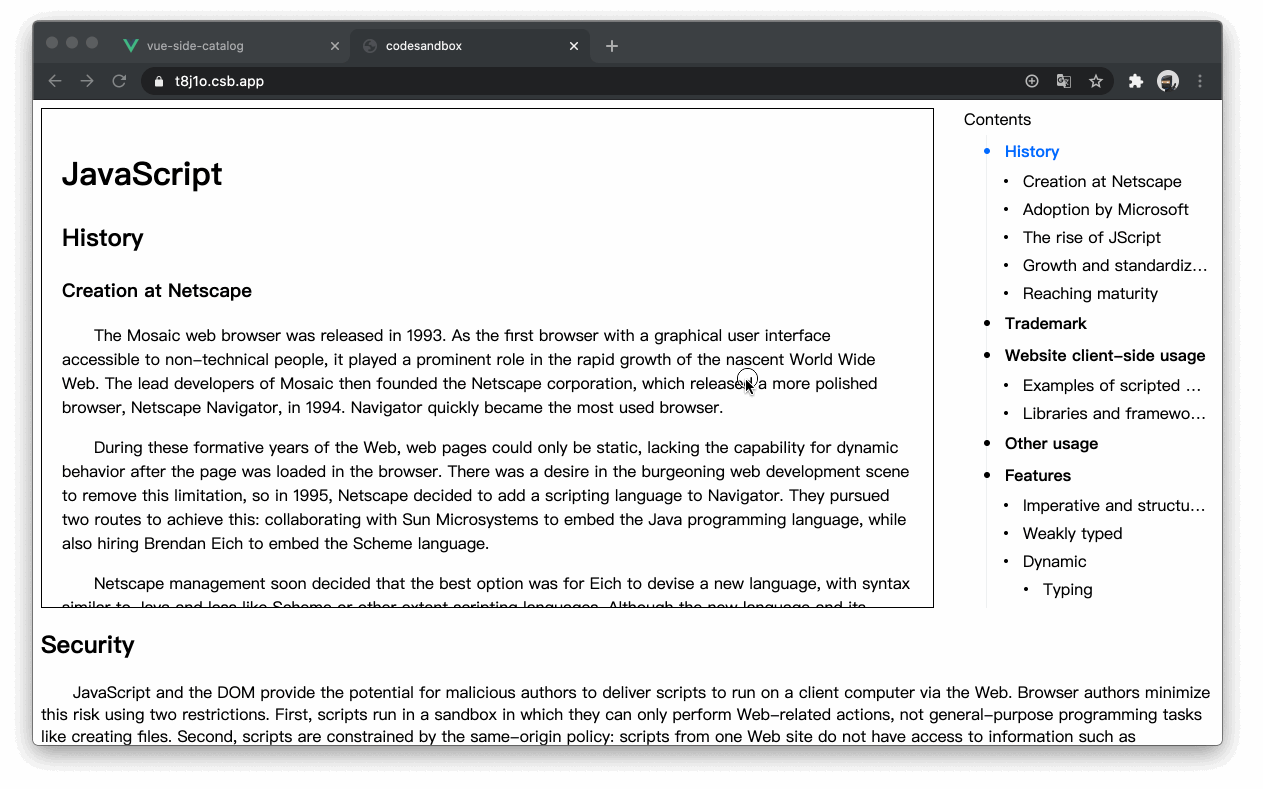Click the History heading in the article
Viewport: 1263px width, 789px height.
click(103, 237)
